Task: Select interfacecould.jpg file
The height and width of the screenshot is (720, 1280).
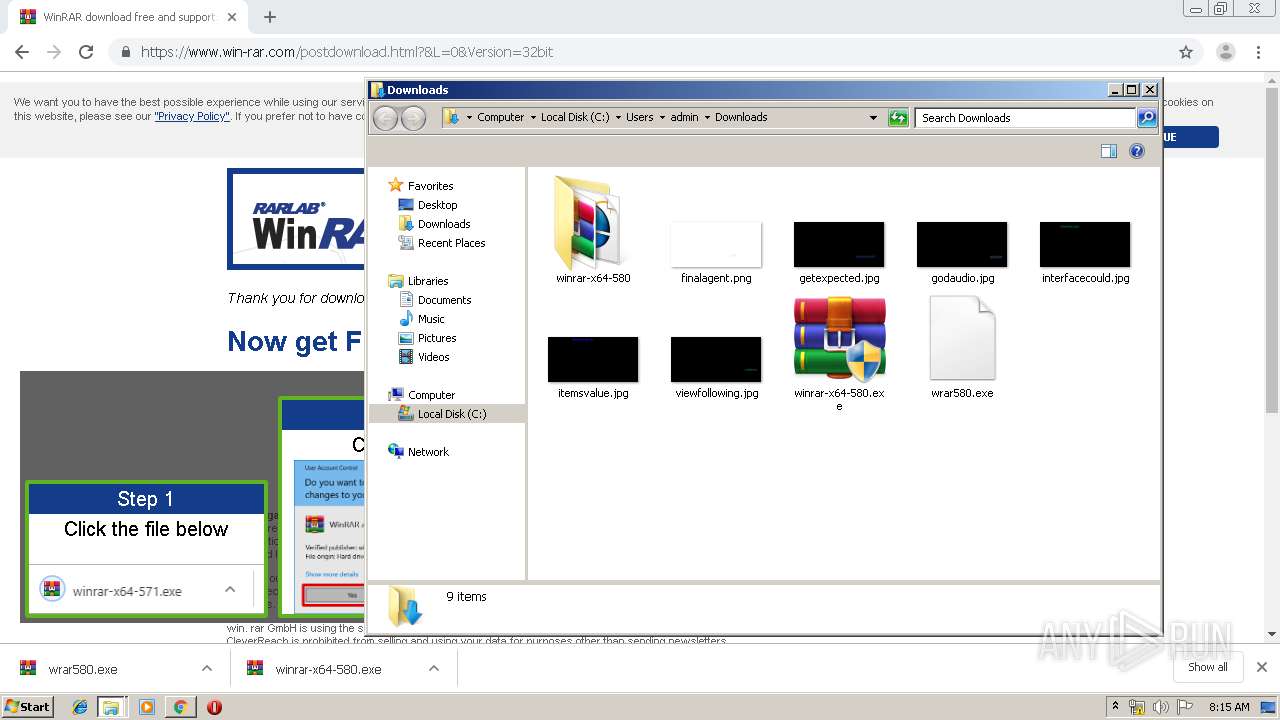Action: pos(1085,253)
